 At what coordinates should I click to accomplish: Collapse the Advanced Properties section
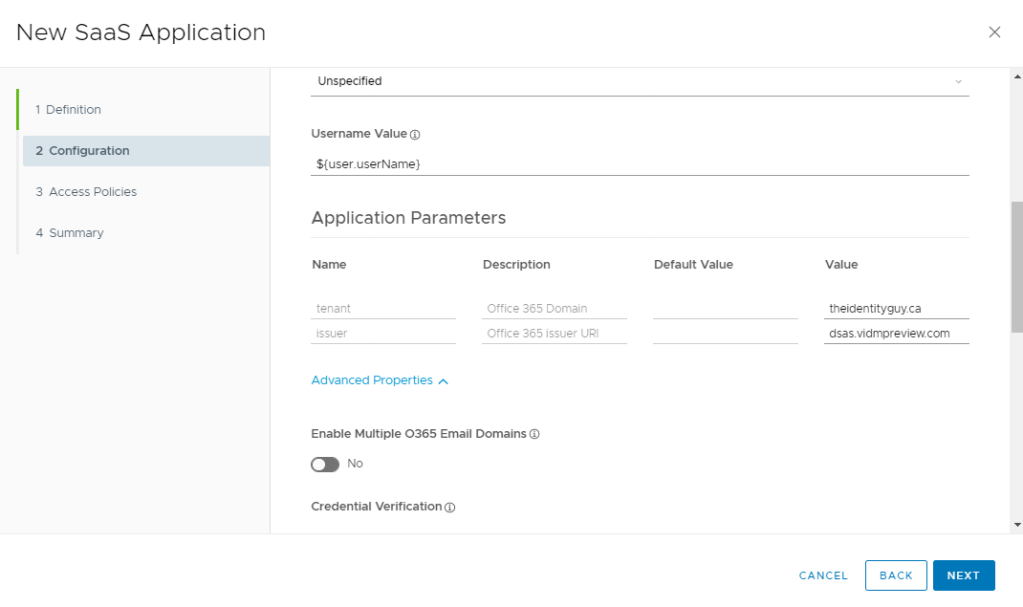coord(379,381)
